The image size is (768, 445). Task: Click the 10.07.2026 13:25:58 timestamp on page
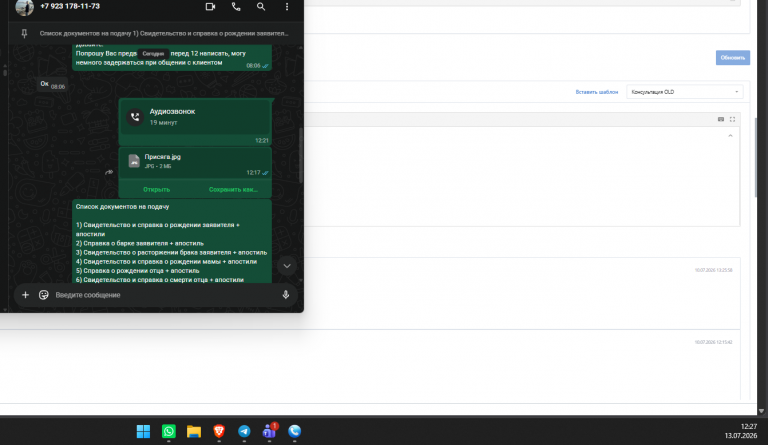click(x=713, y=270)
